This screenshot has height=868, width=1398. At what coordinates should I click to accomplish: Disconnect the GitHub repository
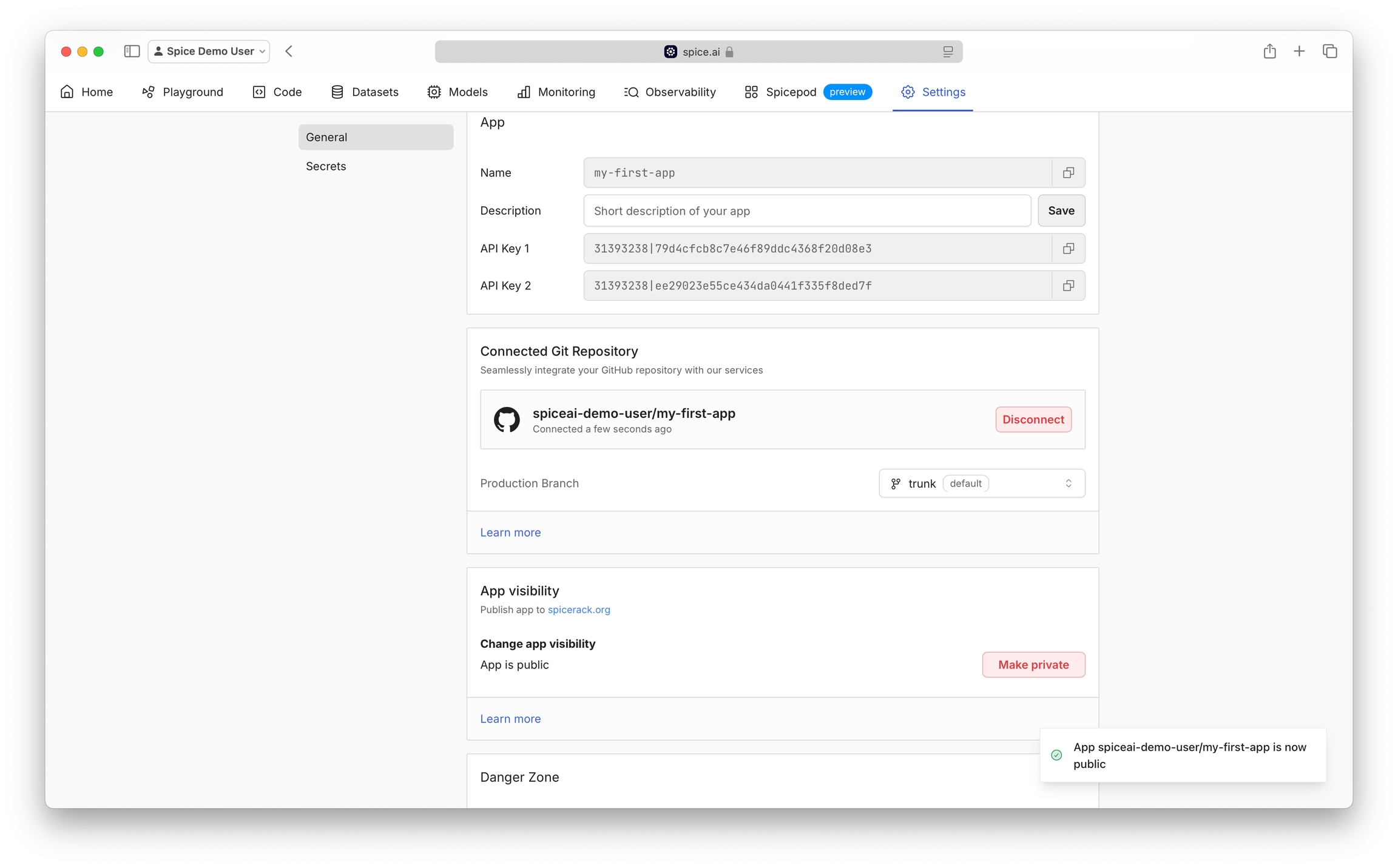click(1033, 420)
